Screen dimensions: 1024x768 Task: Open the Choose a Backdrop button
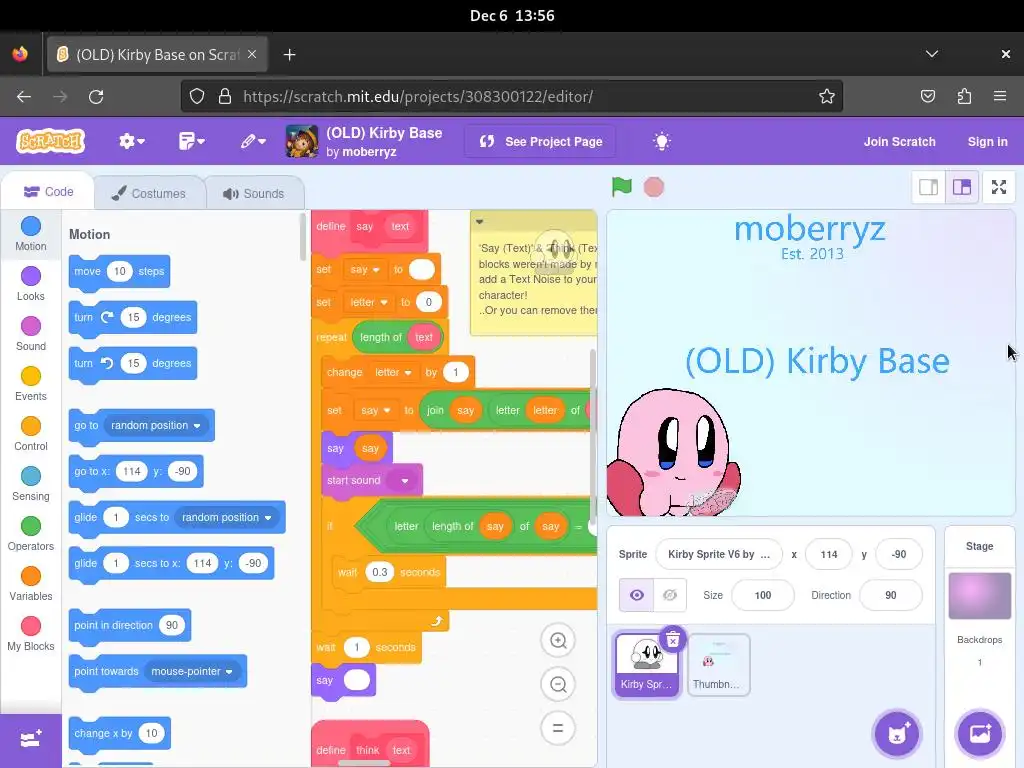coord(980,733)
